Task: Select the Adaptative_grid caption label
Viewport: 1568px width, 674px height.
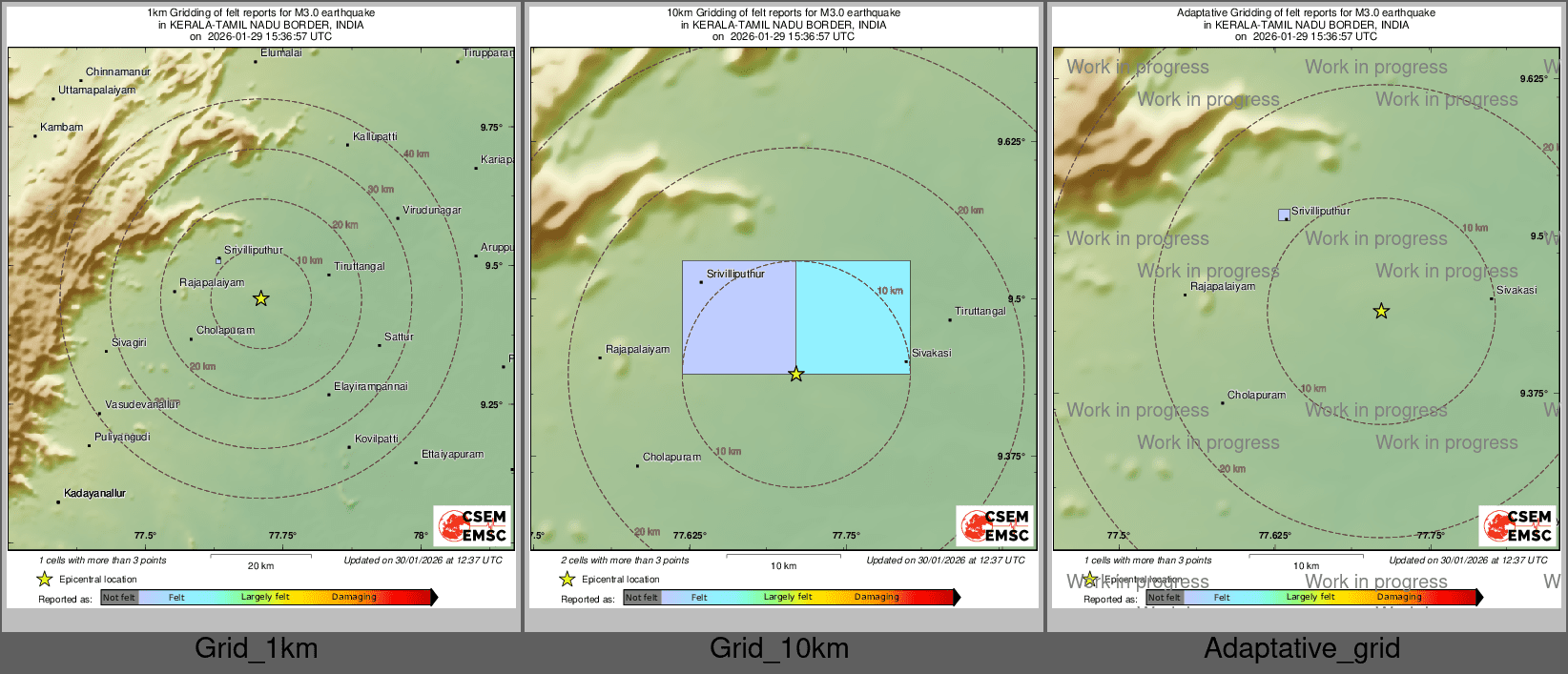Action: (1302, 648)
